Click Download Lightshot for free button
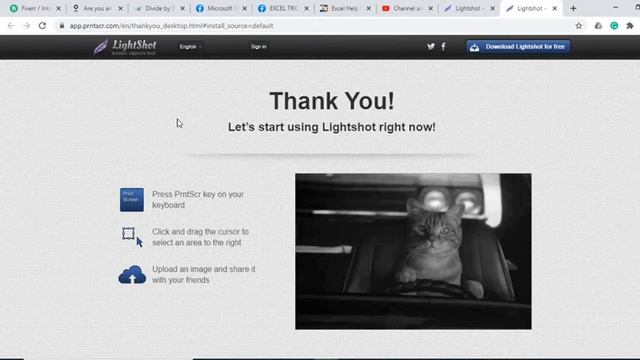 [x=518, y=47]
